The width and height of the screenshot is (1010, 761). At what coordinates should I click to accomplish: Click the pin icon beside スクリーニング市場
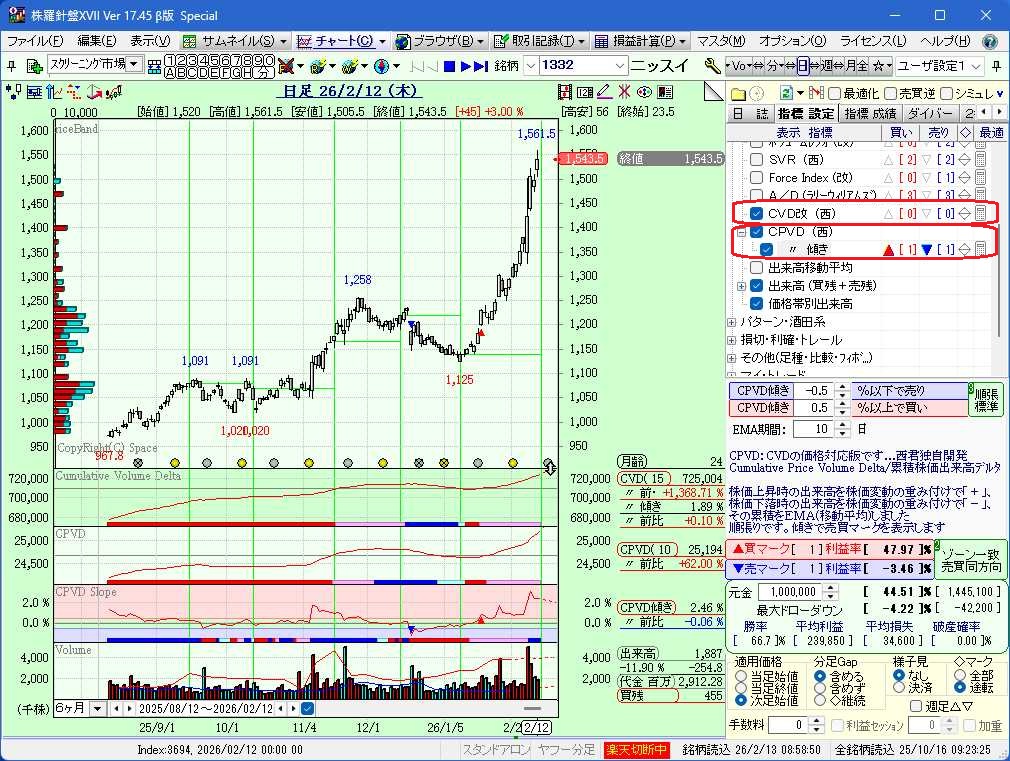click(37, 65)
